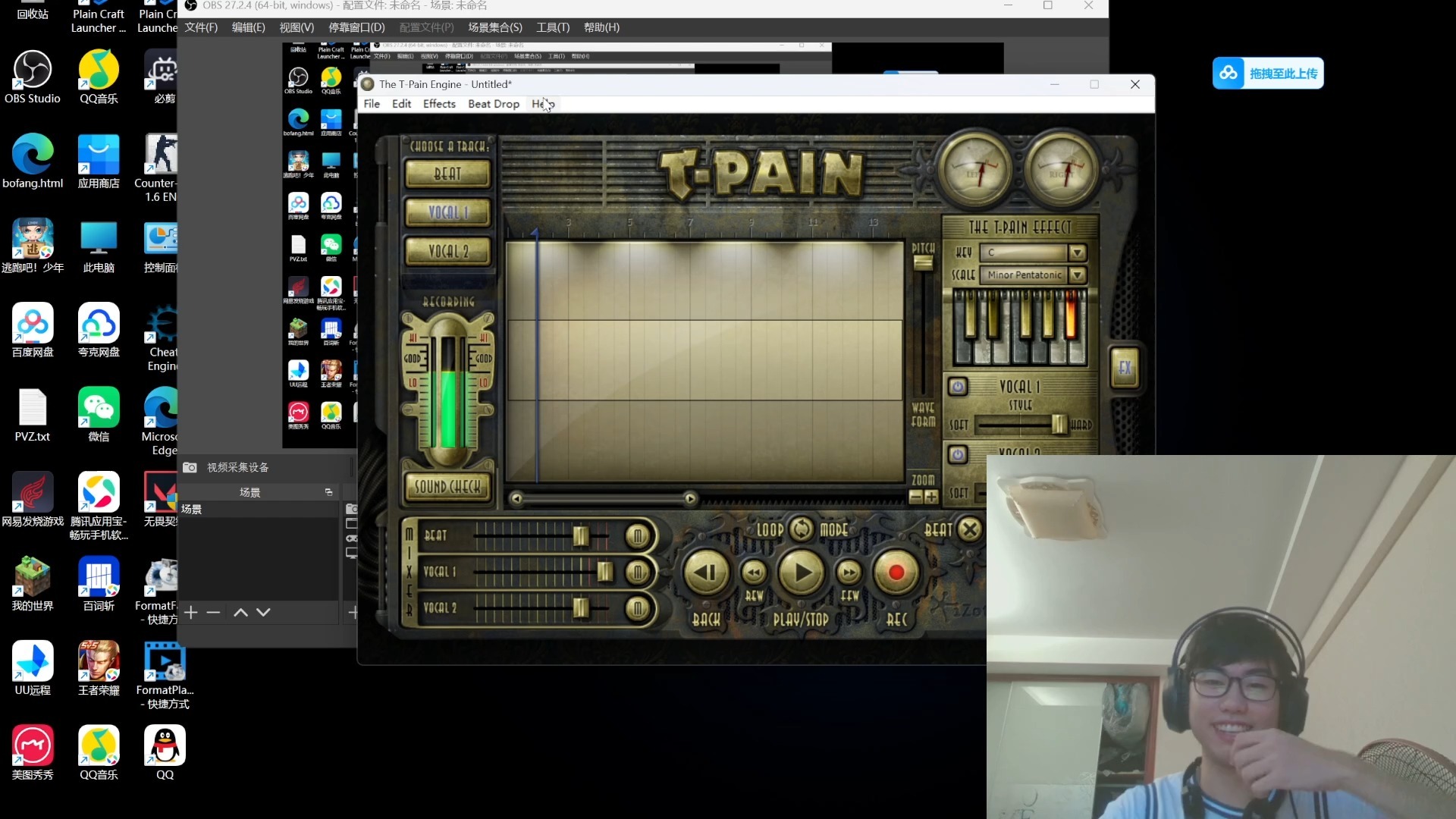Screen dimensions: 1456x819
Task: Mute the VOCAL 1 mixer channel
Action: [638, 573]
